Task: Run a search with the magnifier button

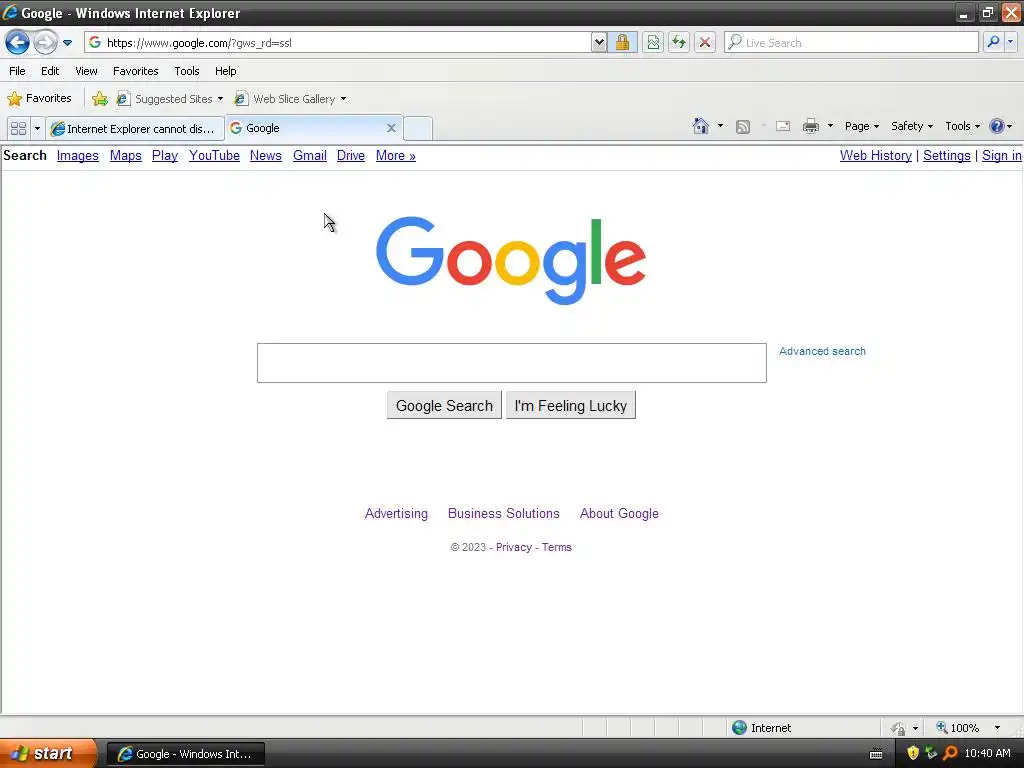Action: tap(993, 42)
